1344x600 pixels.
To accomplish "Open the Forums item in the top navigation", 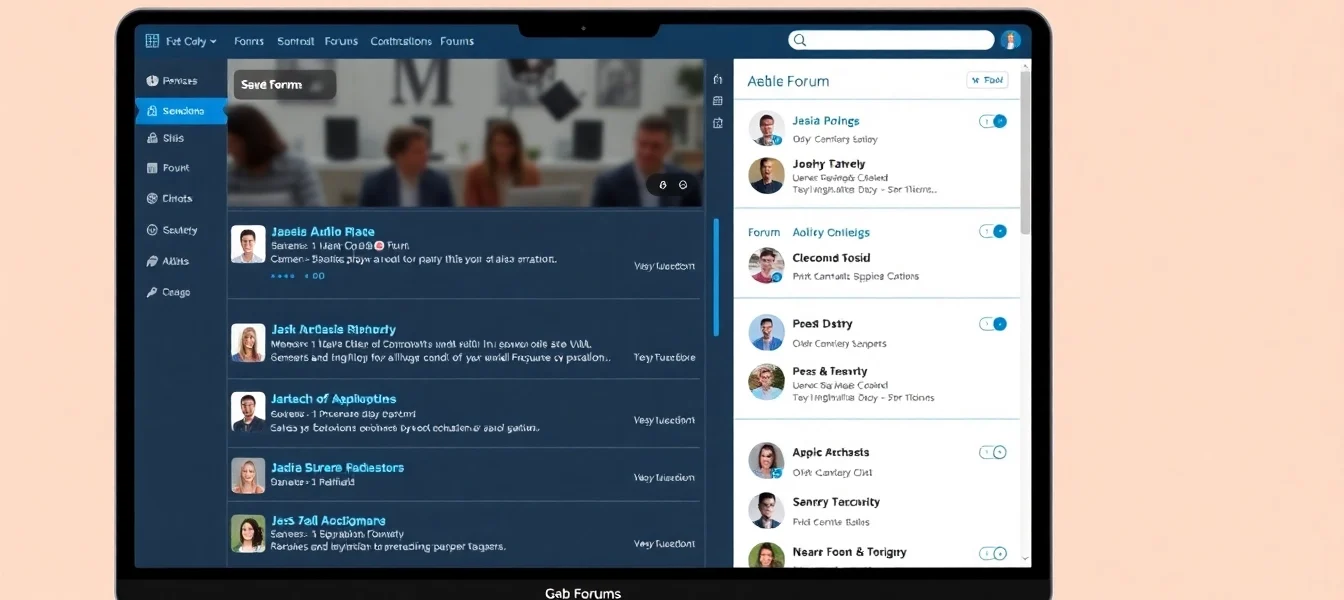I will [341, 41].
